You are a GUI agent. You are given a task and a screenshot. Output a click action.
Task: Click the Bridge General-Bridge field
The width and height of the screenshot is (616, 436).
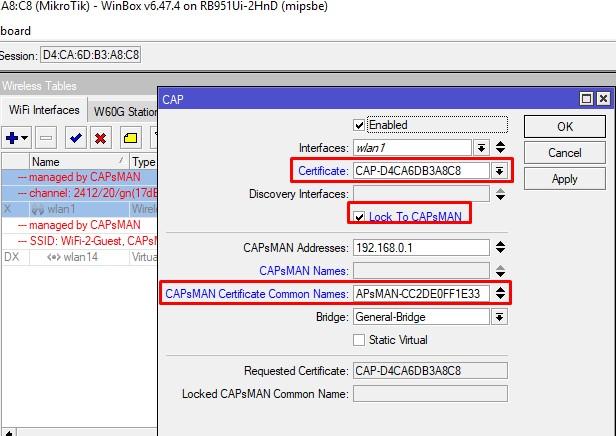tap(421, 317)
